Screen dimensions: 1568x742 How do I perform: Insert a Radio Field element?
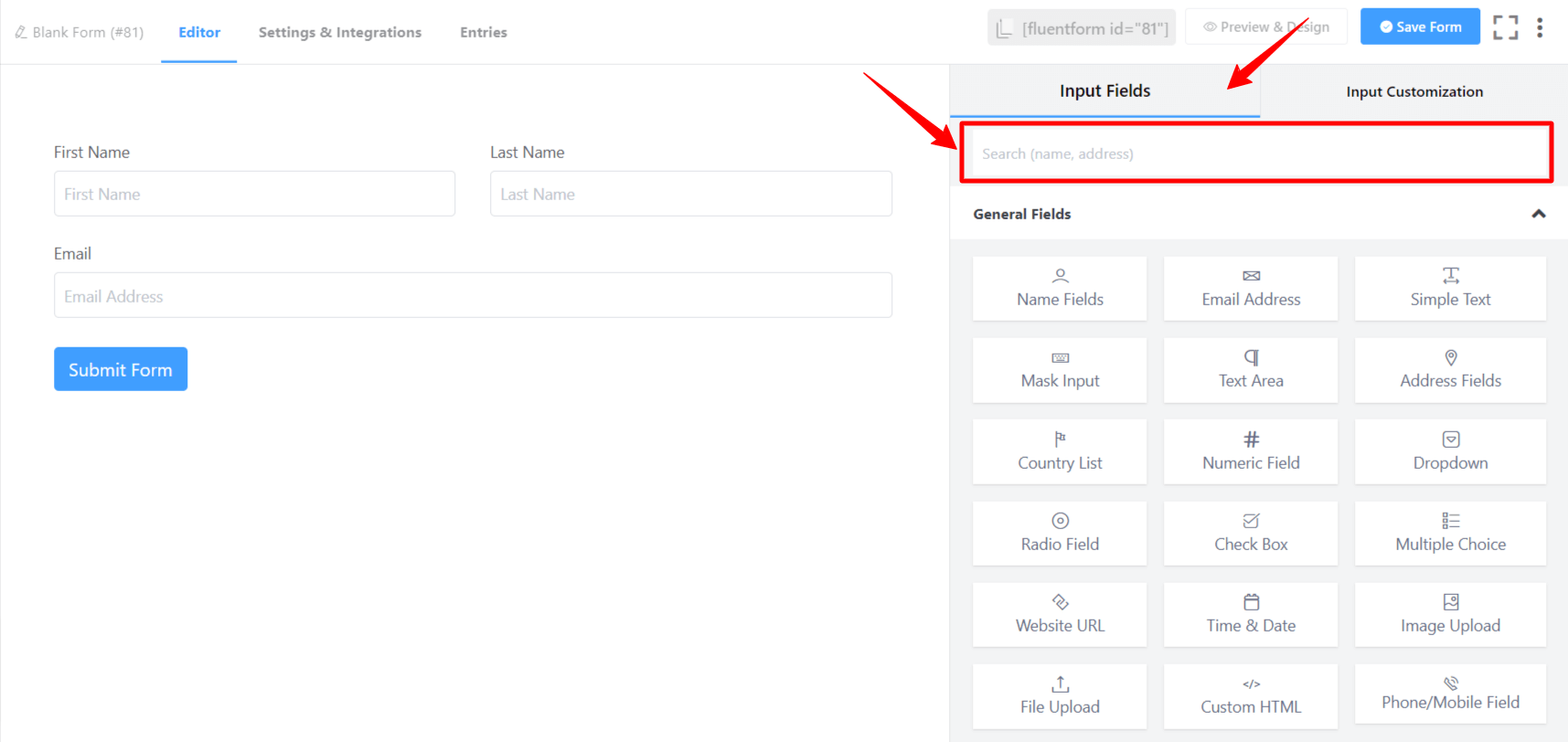coord(1060,534)
